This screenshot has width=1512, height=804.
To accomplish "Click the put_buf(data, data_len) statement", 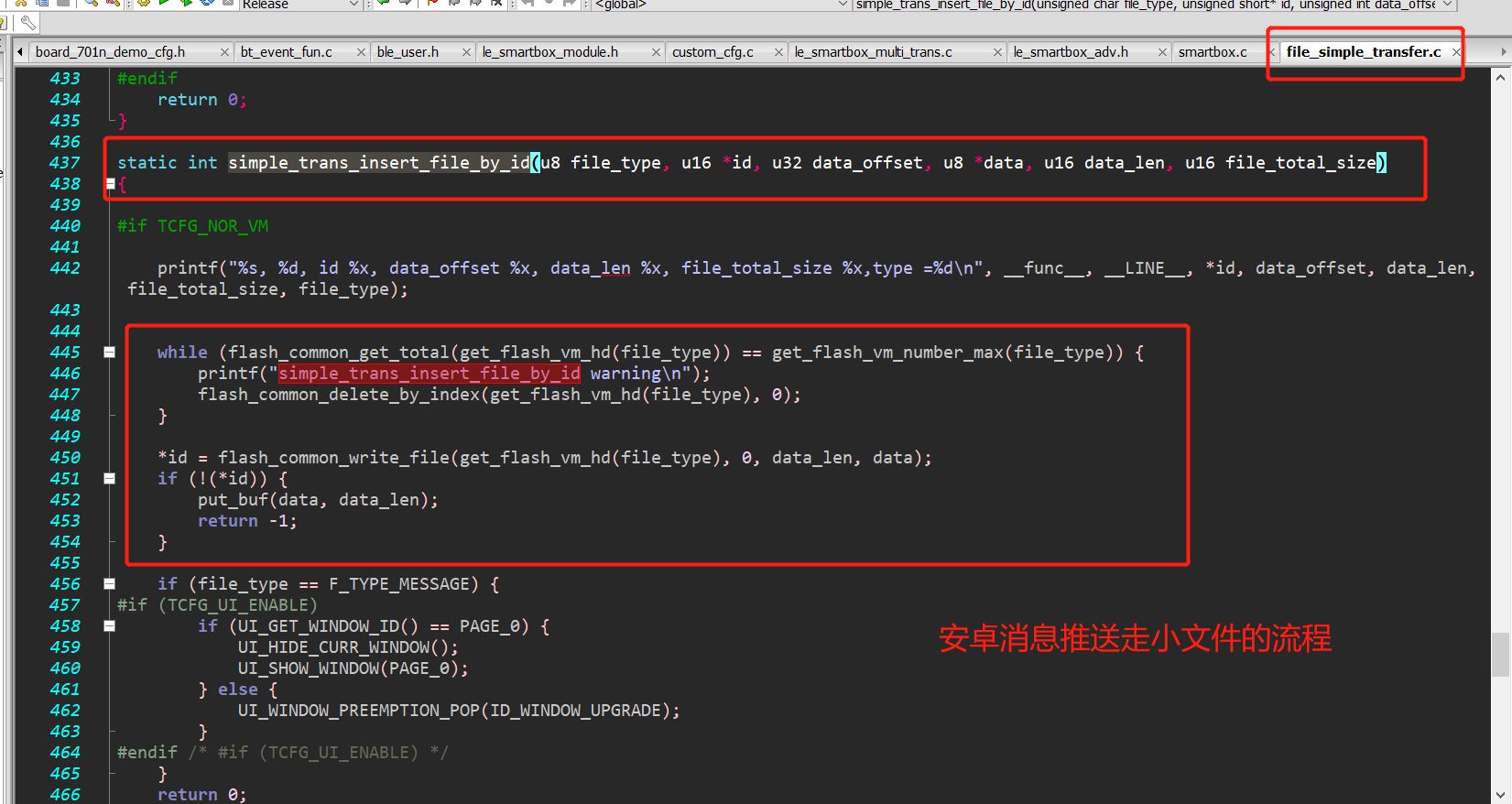I will tap(318, 500).
